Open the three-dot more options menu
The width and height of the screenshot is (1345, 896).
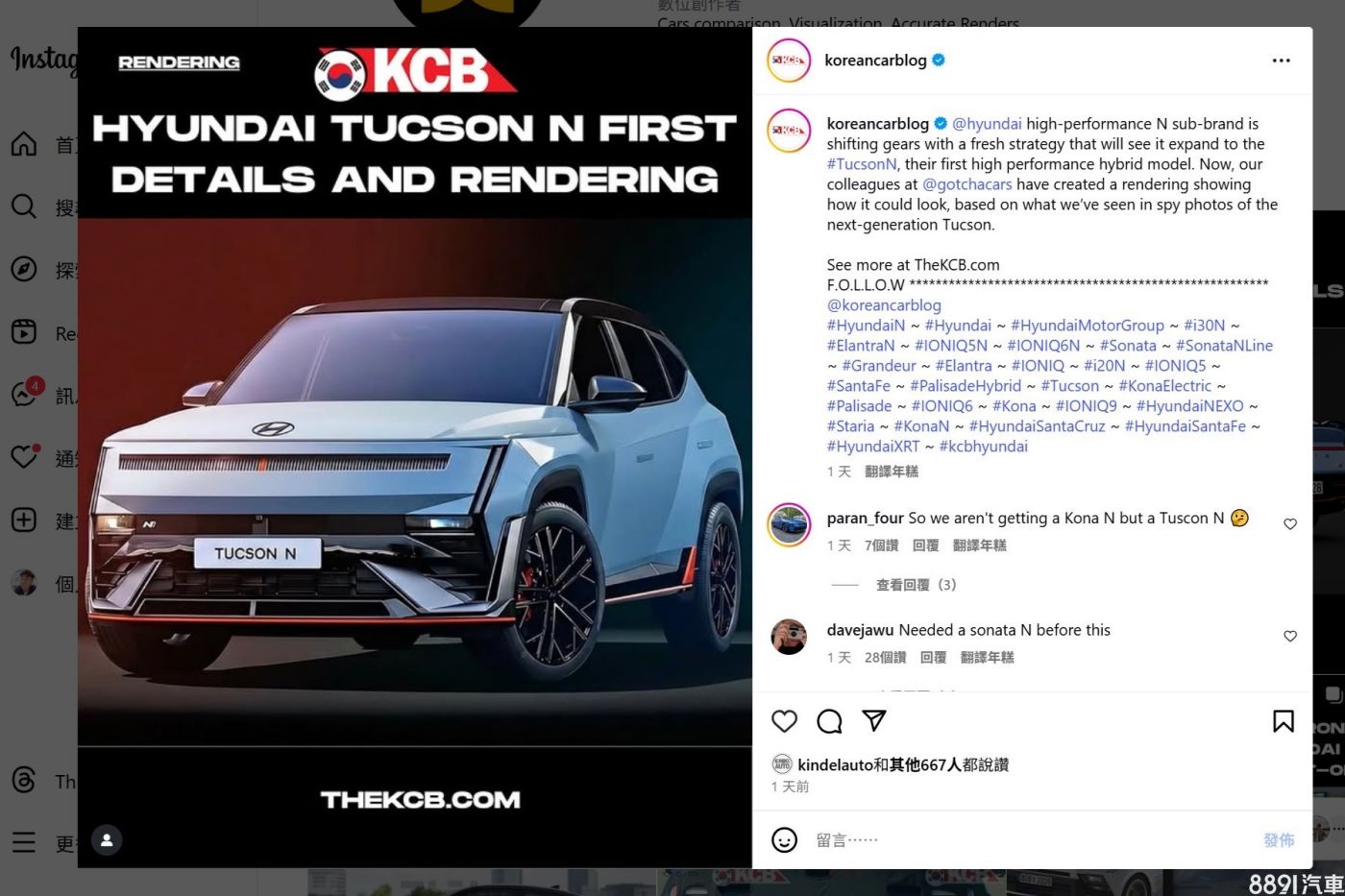click(1282, 61)
